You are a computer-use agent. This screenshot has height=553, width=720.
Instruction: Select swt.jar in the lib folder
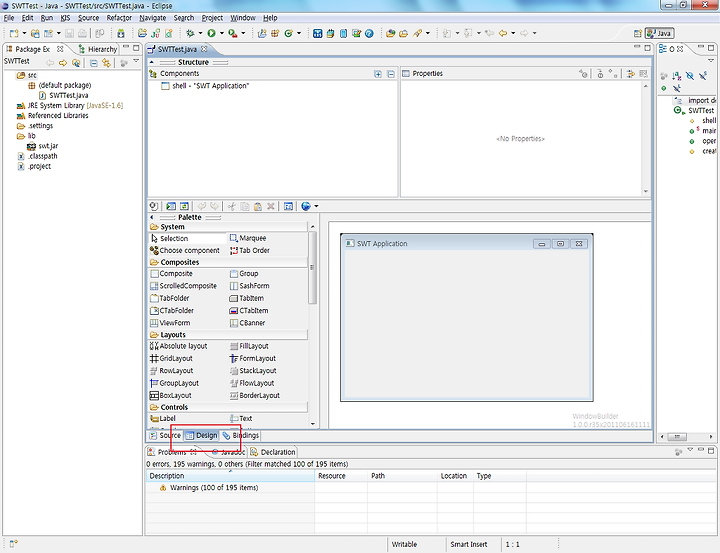click(x=43, y=146)
